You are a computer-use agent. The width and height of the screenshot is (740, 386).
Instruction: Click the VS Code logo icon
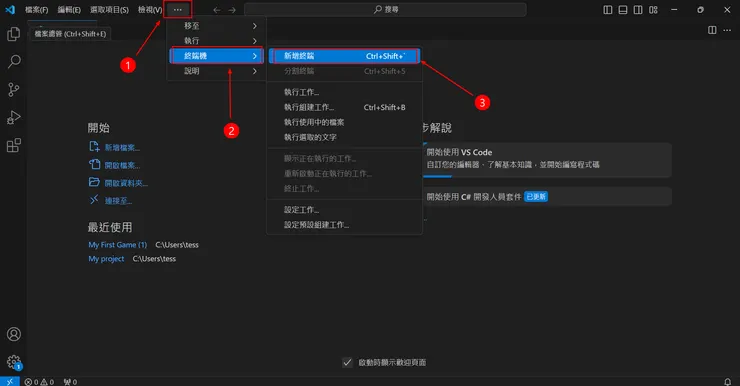[10, 9]
